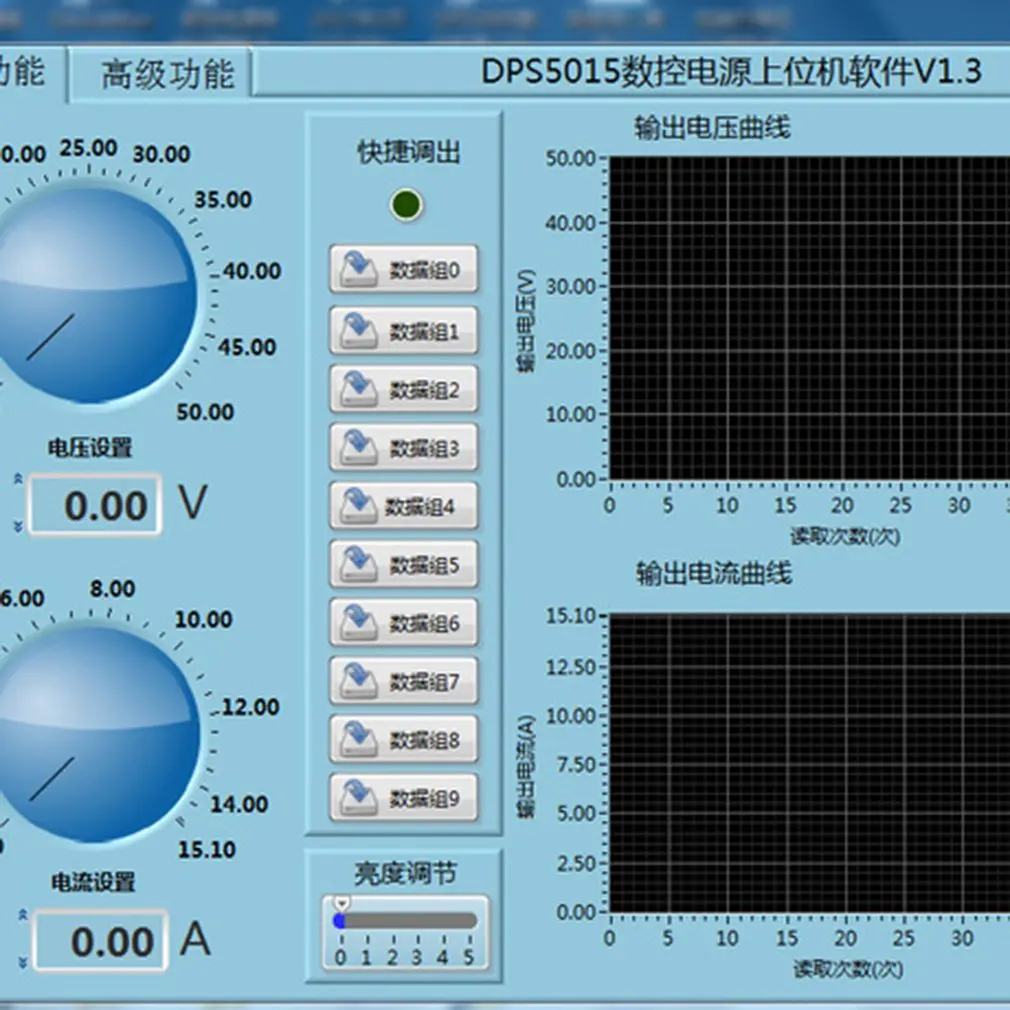
Task: Click the 输出电压曲线 chart title
Action: [x=712, y=128]
